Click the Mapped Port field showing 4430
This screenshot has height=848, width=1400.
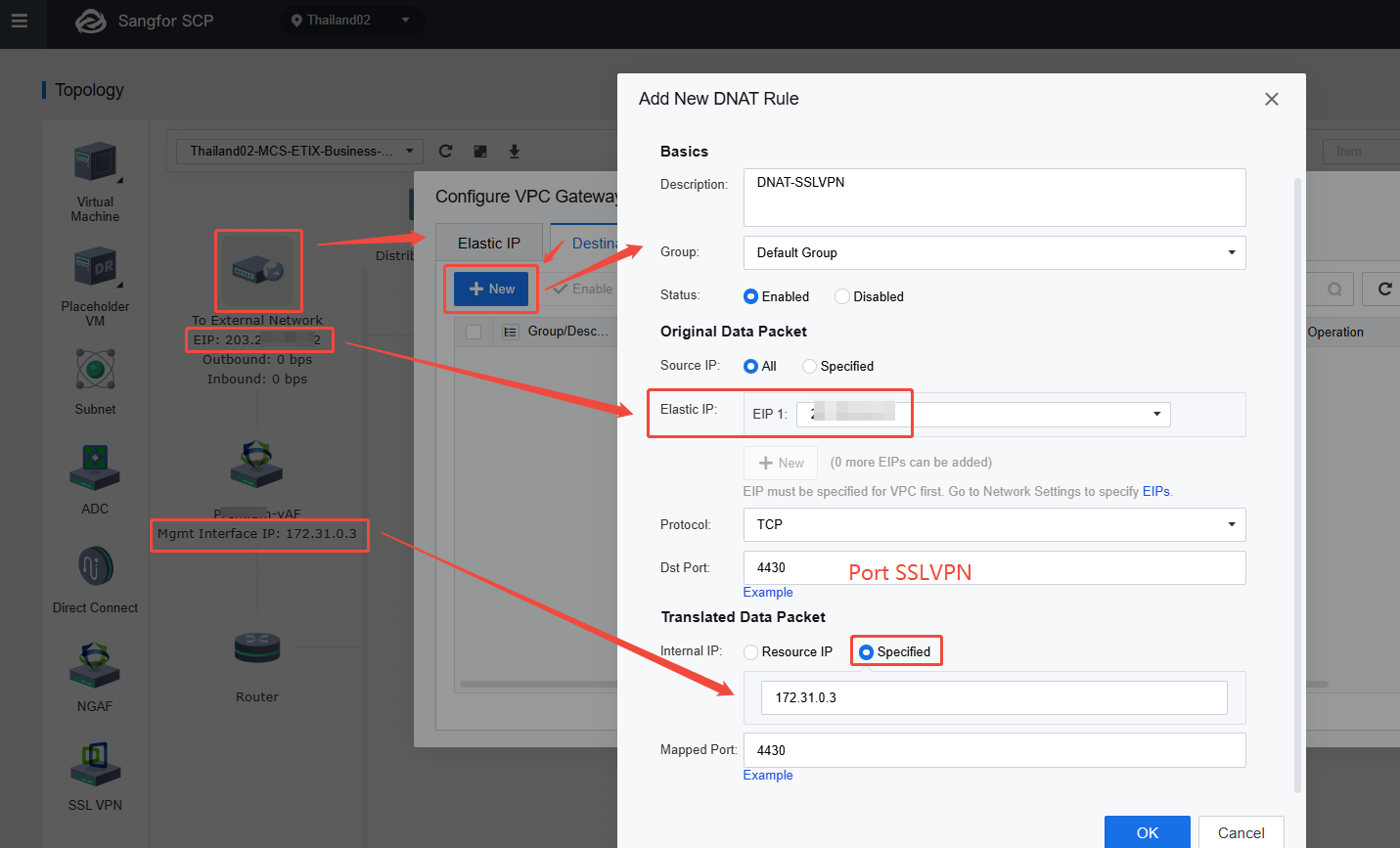(x=994, y=750)
